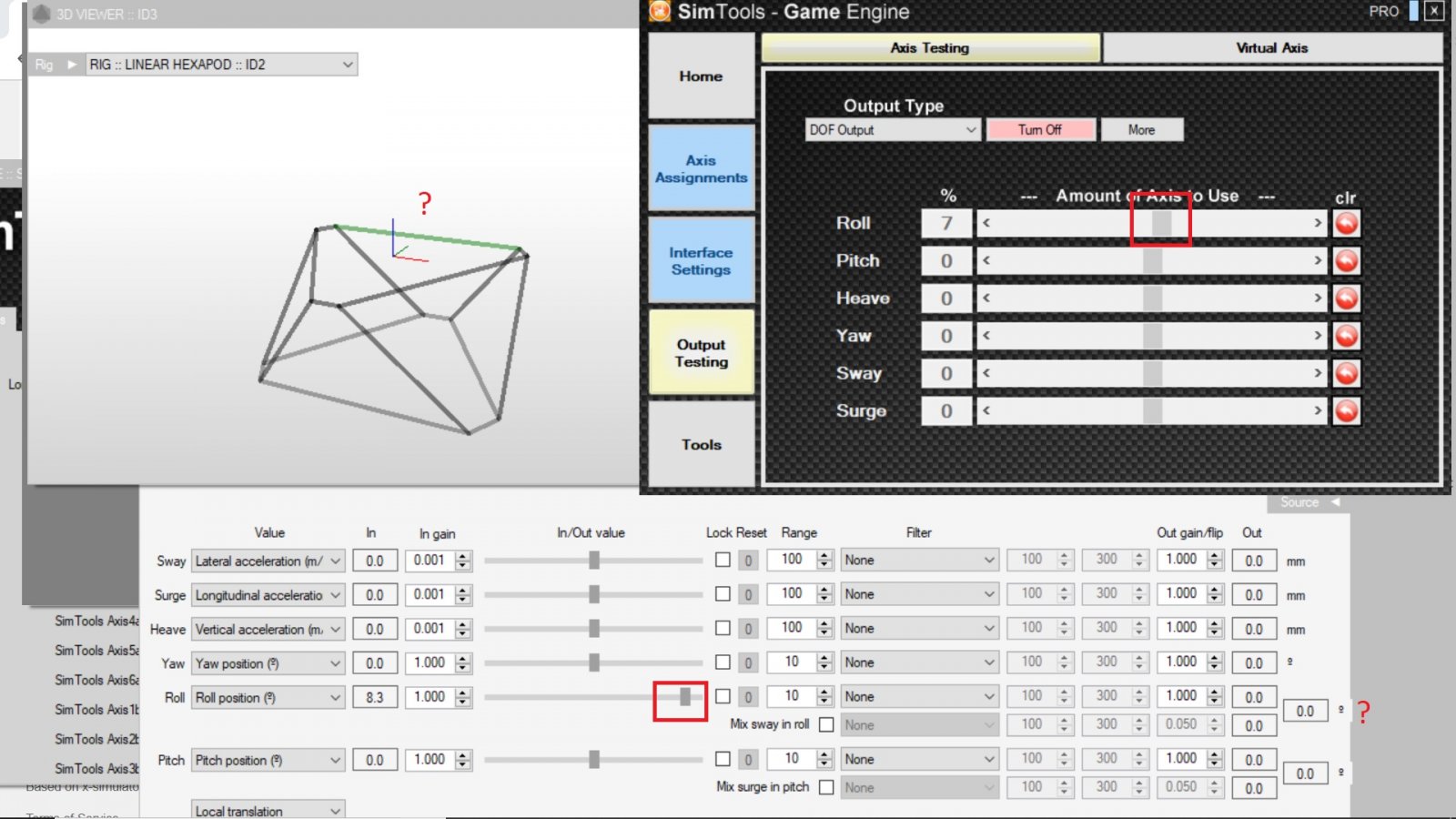Click the left arrow of the Roll axis slider
This screenshot has width=1456, height=819.
pos(986,223)
